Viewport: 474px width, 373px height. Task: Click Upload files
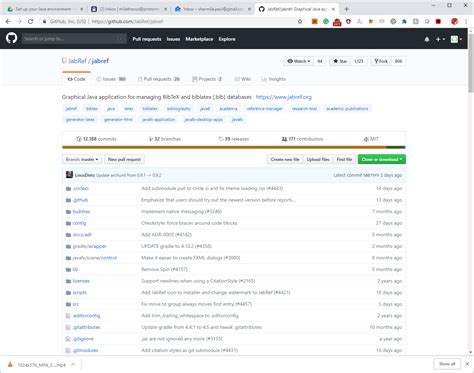click(x=318, y=159)
